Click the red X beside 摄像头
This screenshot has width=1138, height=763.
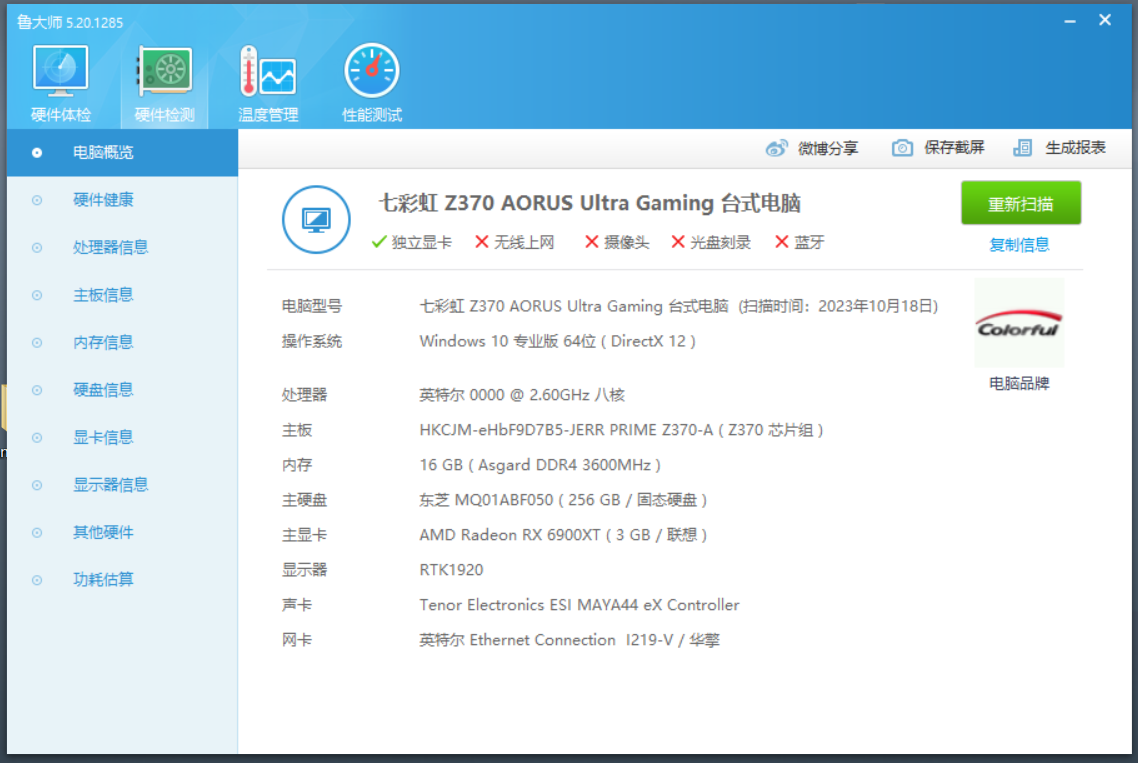coord(591,242)
